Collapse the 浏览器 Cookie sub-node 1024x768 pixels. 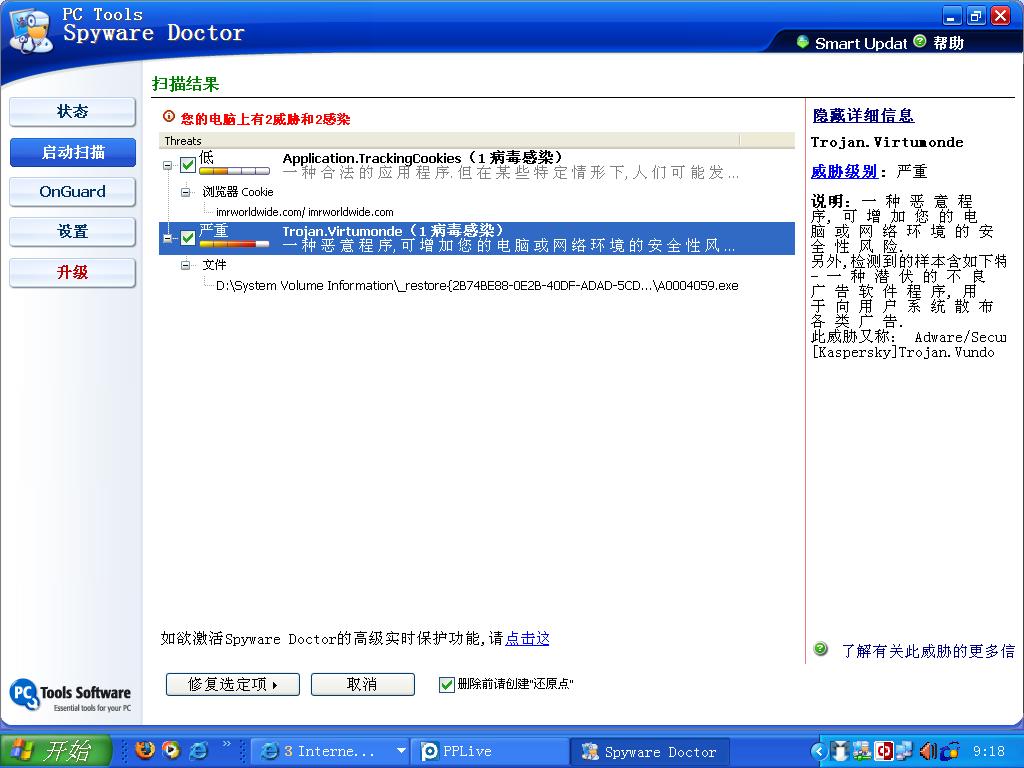point(186,192)
